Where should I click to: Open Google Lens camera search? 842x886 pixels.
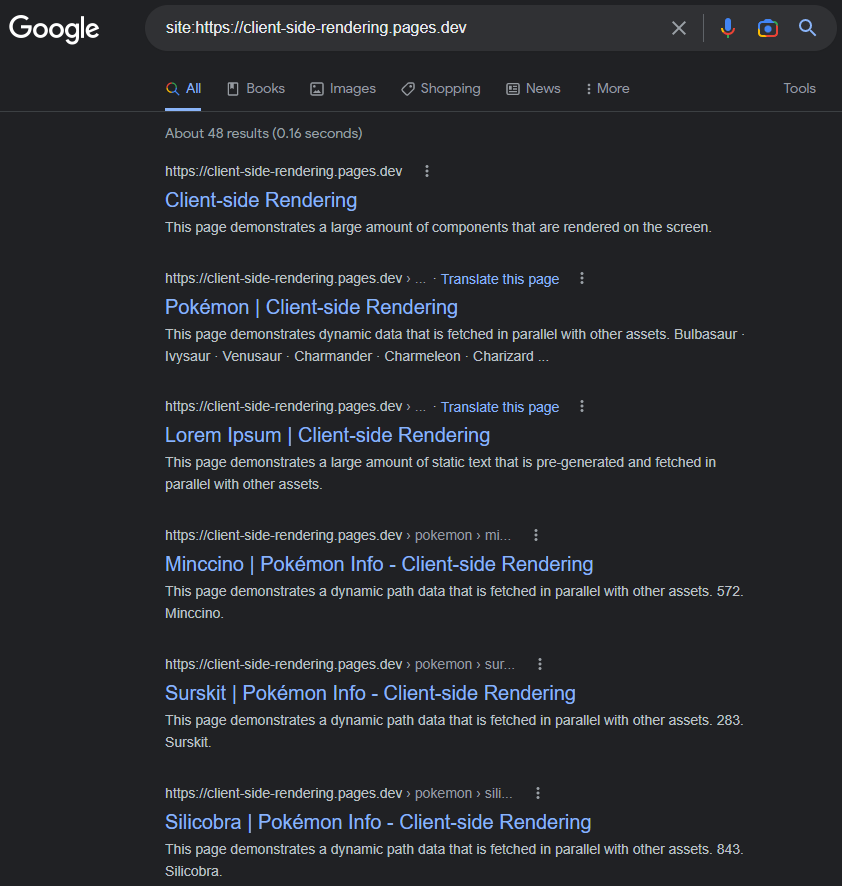[767, 27]
